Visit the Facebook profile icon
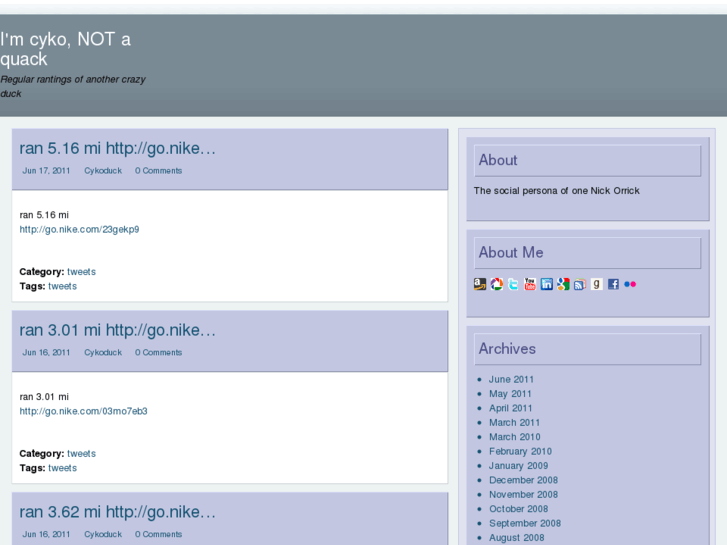The height and width of the screenshot is (545, 727). click(x=613, y=284)
